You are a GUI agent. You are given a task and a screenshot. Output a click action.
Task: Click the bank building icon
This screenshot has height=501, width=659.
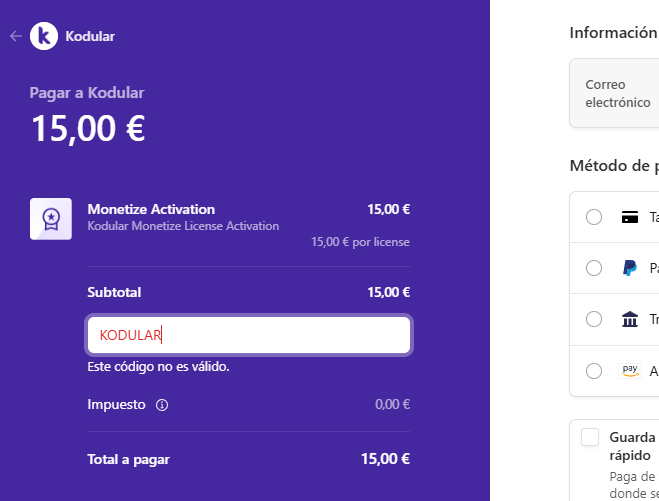coord(630,319)
